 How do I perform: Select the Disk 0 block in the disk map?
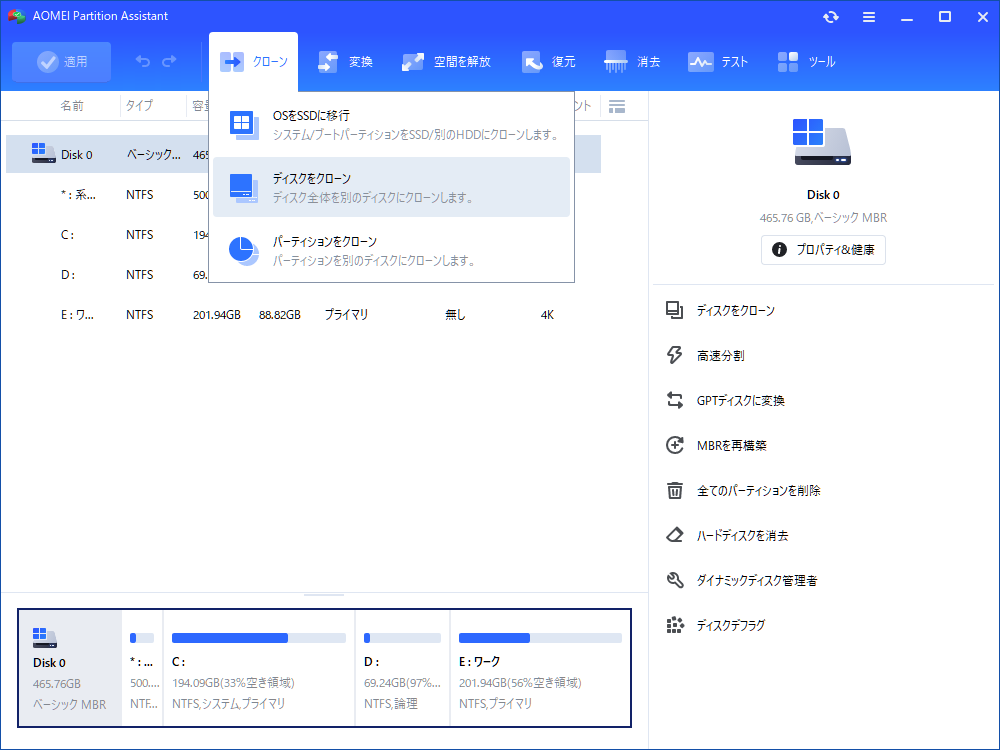click(70, 668)
